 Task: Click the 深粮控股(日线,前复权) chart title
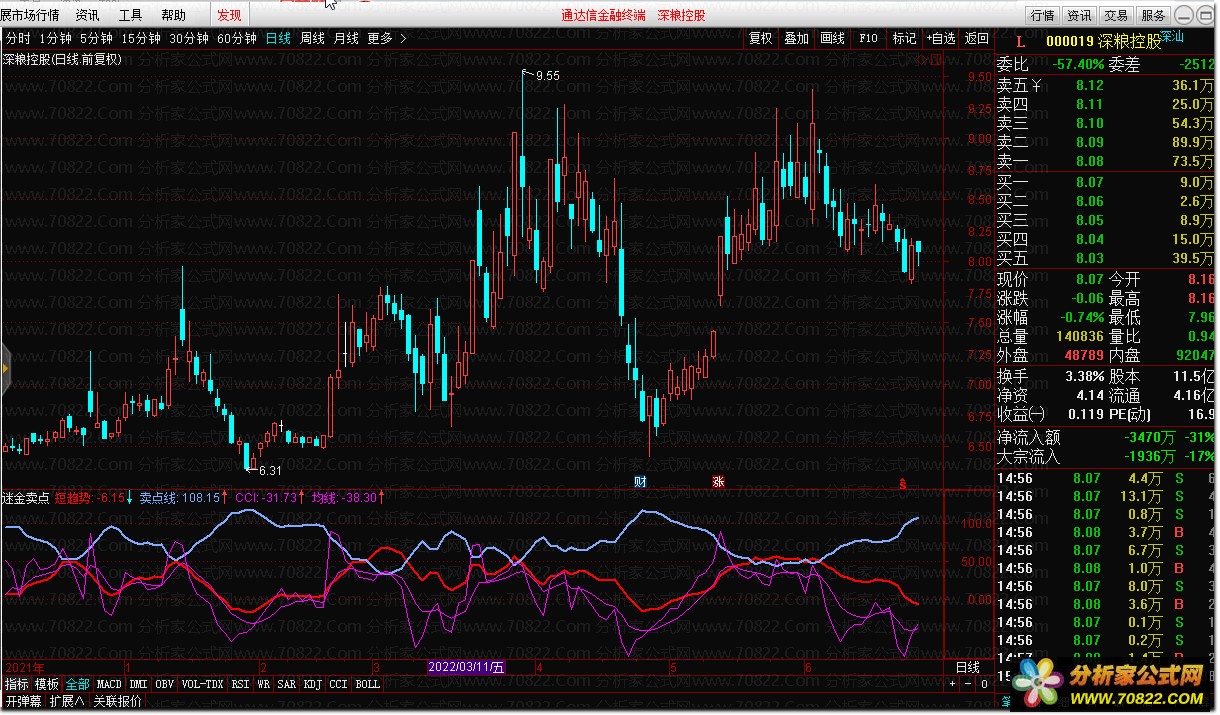pyautogui.click(x=62, y=59)
